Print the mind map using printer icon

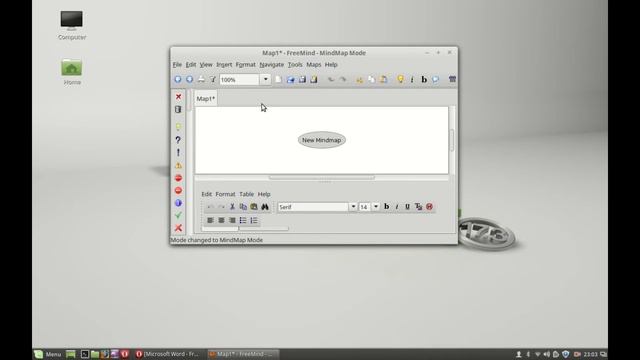point(201,79)
